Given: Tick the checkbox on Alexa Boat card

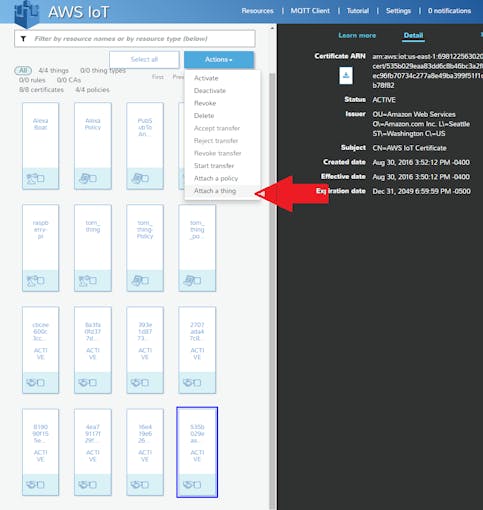Looking at the screenshot, I should (41, 179).
